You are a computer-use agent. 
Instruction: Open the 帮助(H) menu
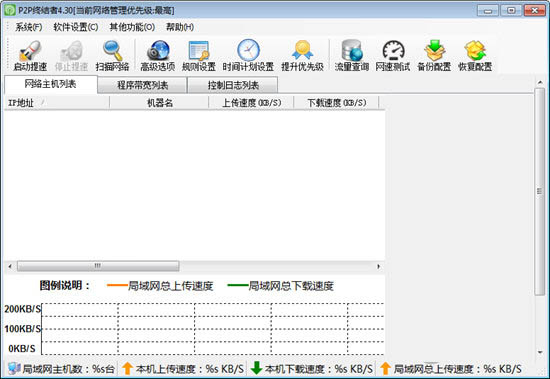tap(180, 27)
